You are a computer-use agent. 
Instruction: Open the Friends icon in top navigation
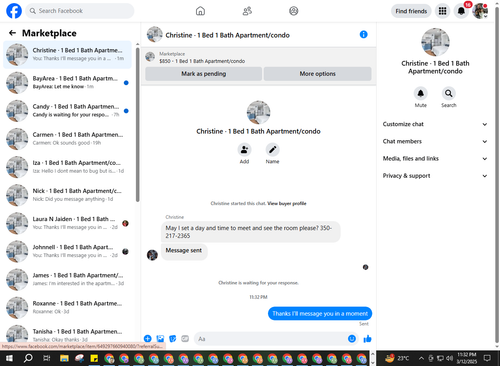pyautogui.click(x=247, y=11)
